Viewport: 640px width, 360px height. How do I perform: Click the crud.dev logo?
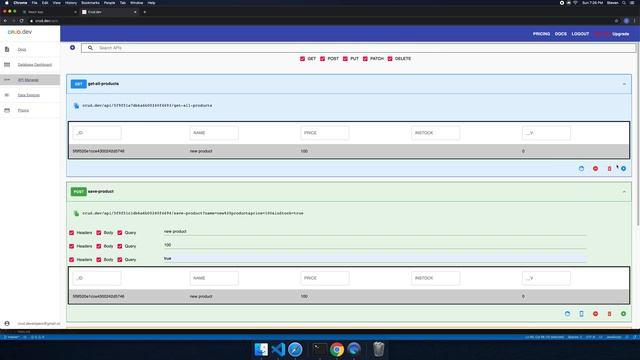pyautogui.click(x=20, y=32)
